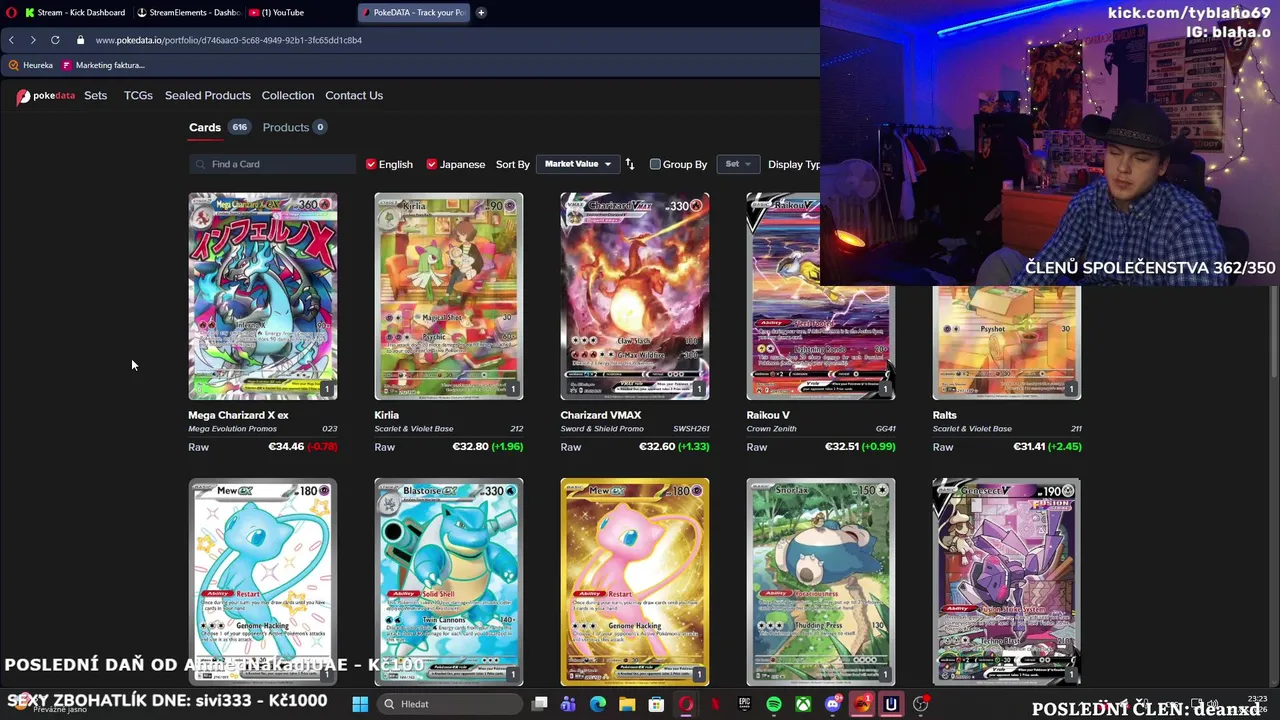
Task: Open the Products tab
Action: pyautogui.click(x=294, y=127)
